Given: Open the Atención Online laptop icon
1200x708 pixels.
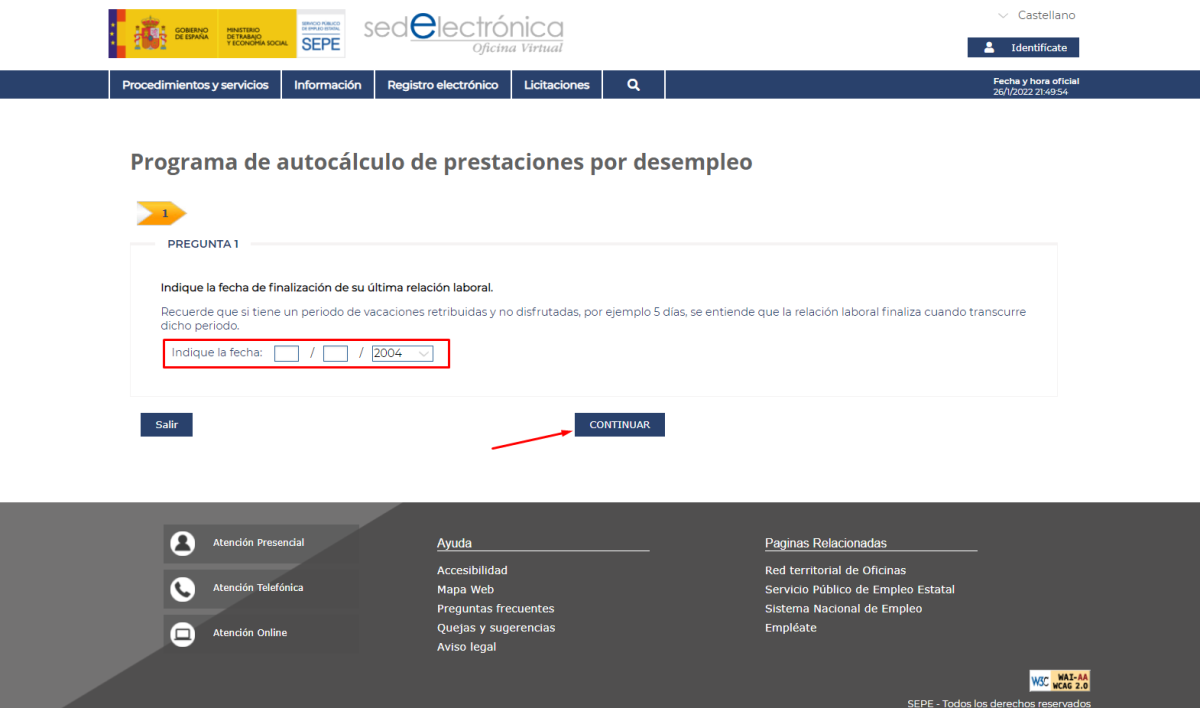Looking at the screenshot, I should click(x=182, y=633).
